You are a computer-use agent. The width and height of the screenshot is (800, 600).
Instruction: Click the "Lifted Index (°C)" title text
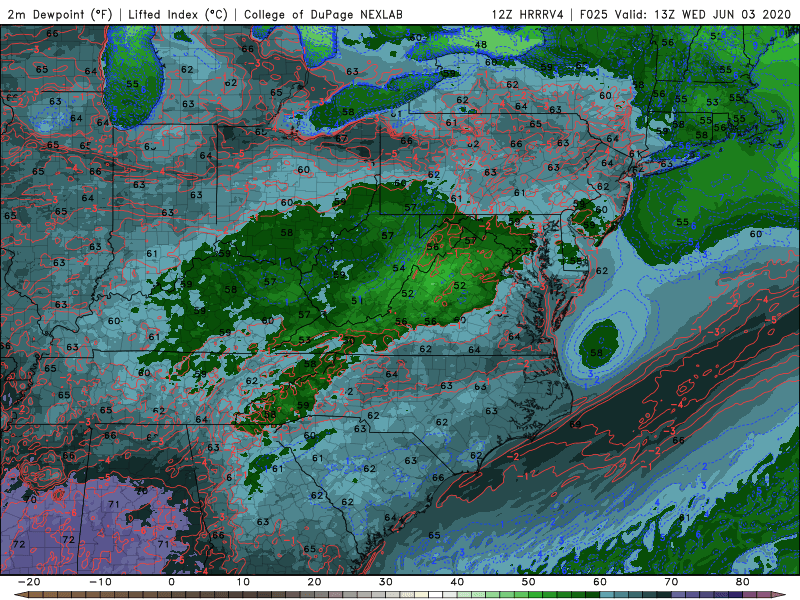tap(178, 14)
